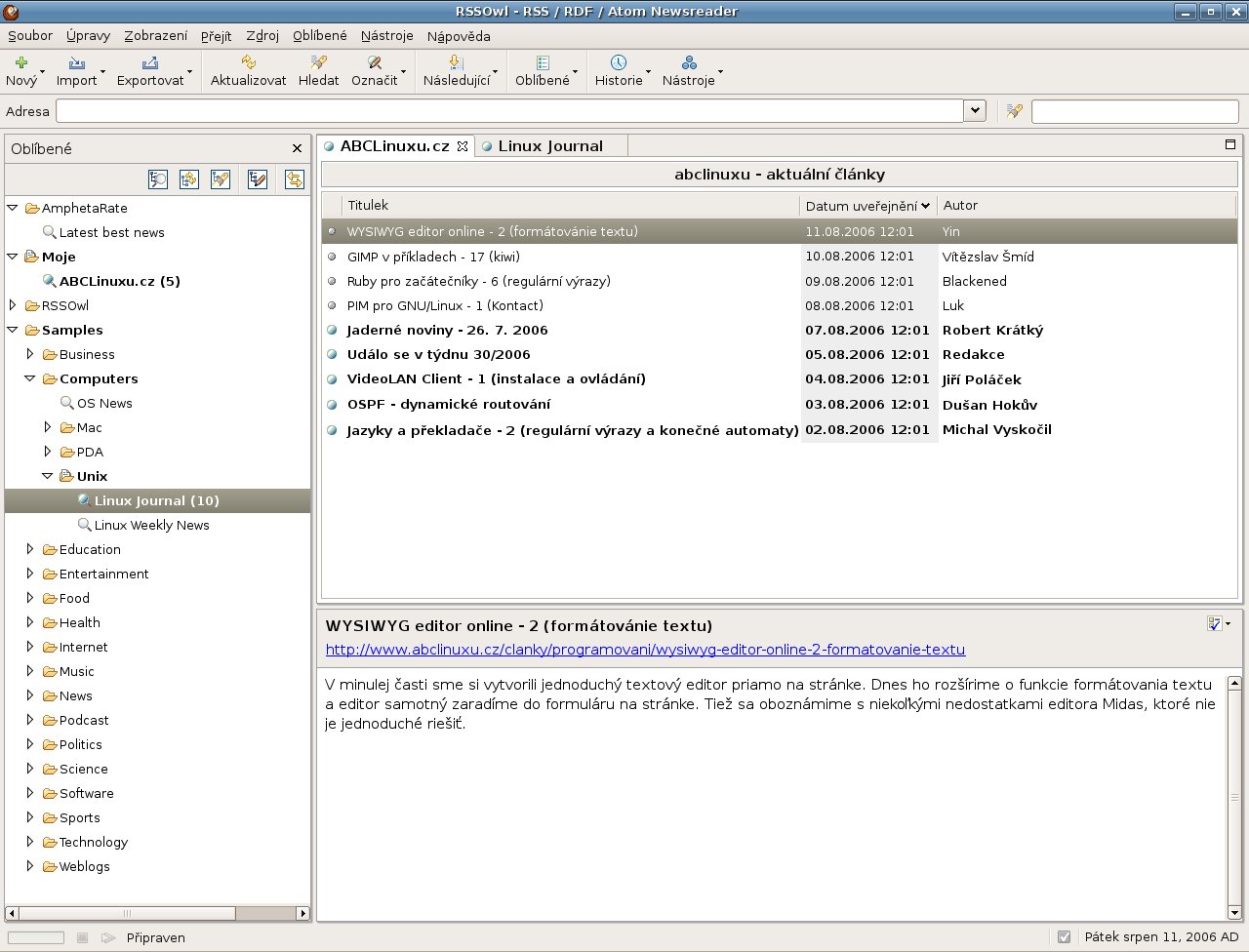The image size is (1249, 952).
Task: Click the tree-with-refresh-arrows icon in the Oblíbené panel
Action: (189, 178)
